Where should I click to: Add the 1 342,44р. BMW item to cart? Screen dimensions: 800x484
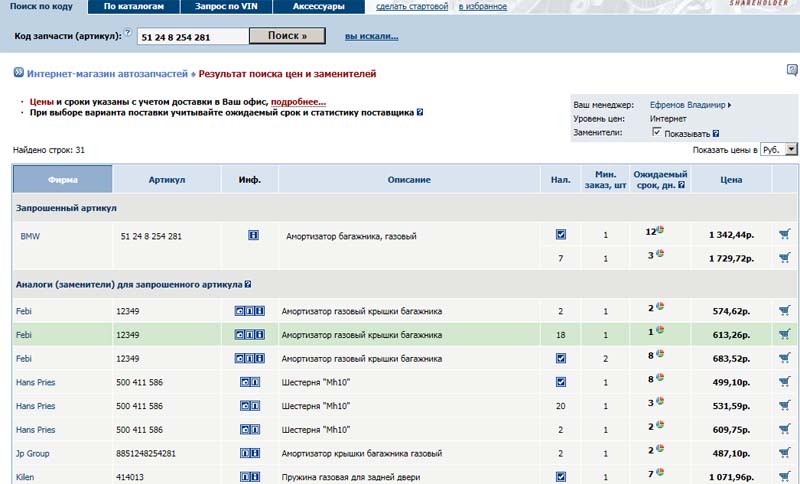coord(784,235)
